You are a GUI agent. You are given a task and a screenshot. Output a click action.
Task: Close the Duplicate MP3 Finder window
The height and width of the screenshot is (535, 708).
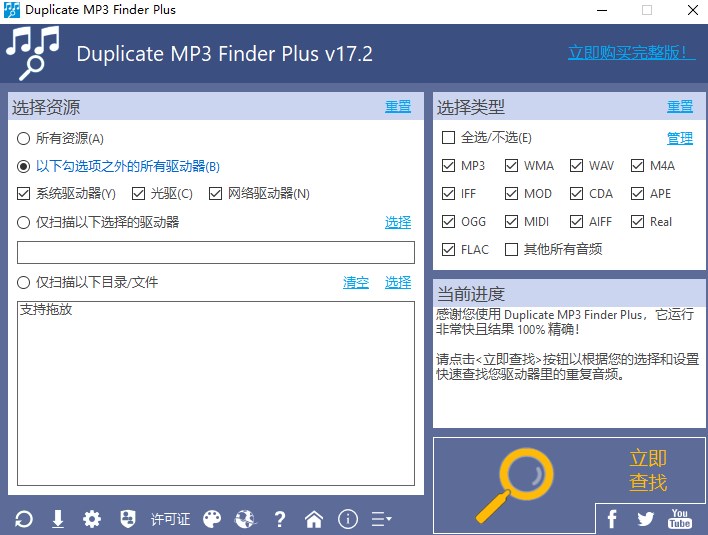(x=693, y=10)
